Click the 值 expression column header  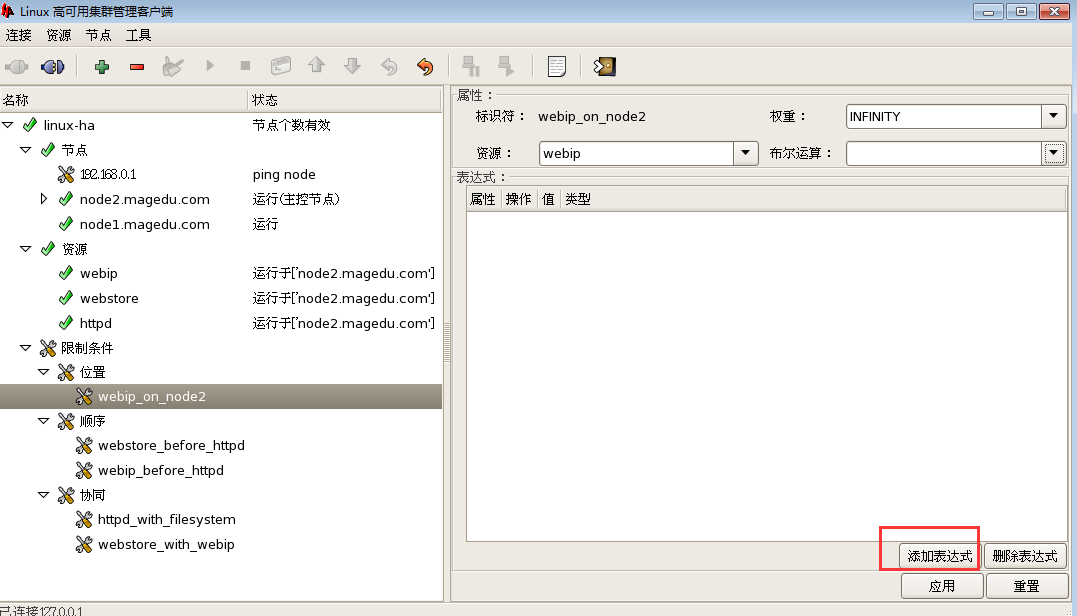[x=548, y=199]
